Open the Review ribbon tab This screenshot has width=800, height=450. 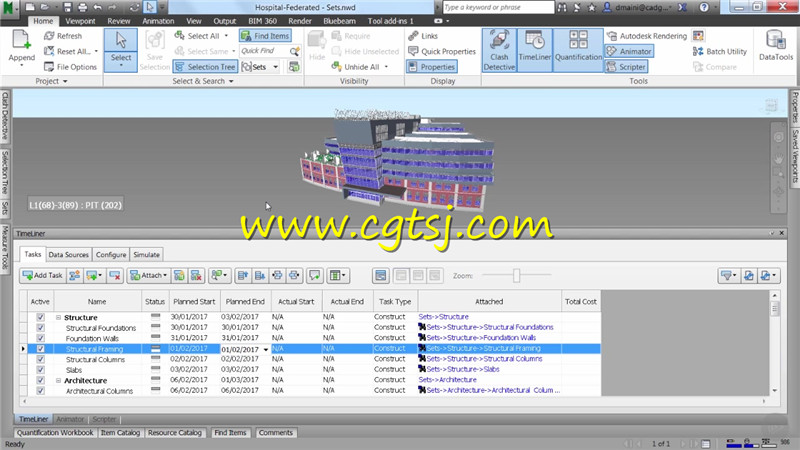click(x=118, y=21)
